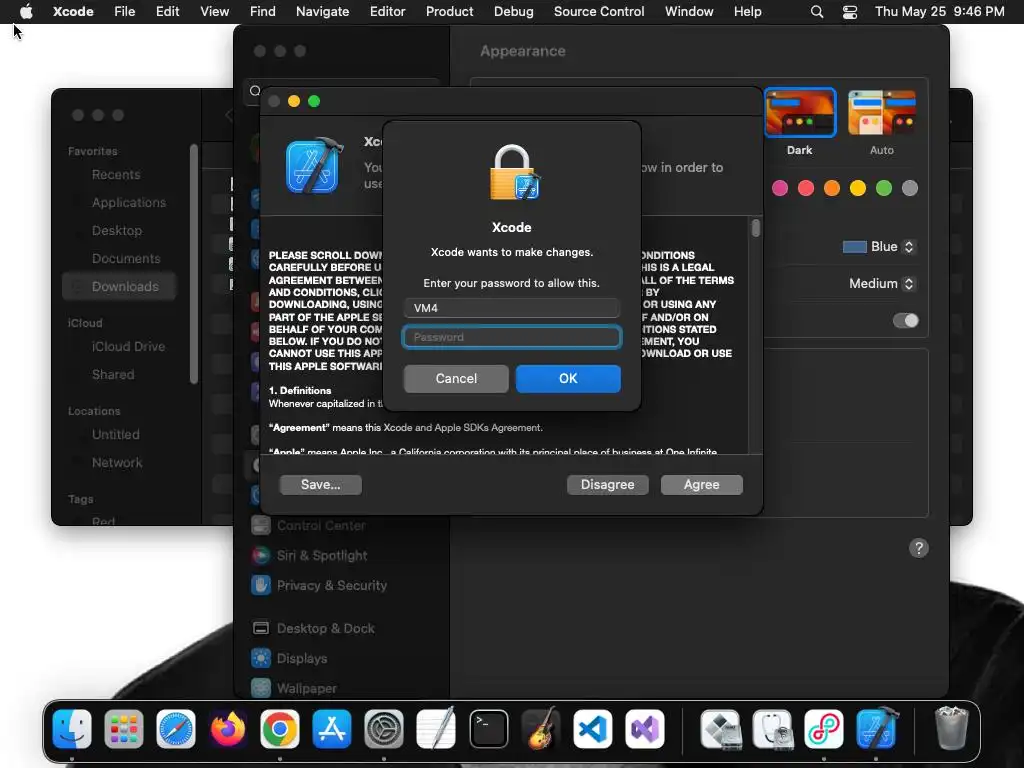Open the App Store dock icon
The height and width of the screenshot is (768, 1024).
pos(332,729)
